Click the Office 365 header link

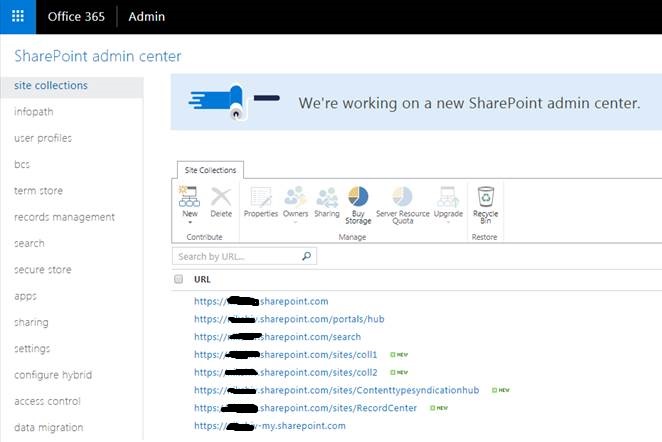tap(76, 16)
